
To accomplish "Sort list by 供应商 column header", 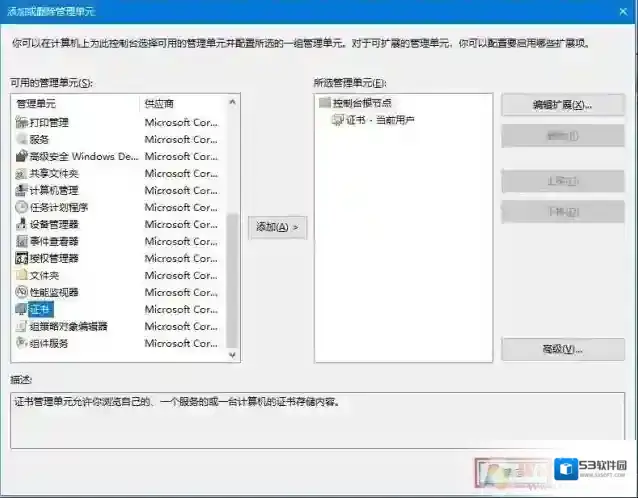I will click(x=182, y=103).
